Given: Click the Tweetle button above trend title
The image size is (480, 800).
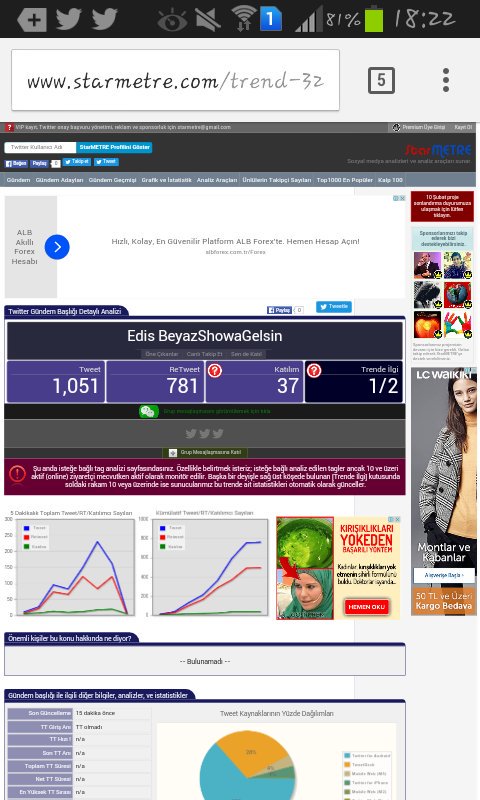Looking at the screenshot, I should tap(334, 307).
